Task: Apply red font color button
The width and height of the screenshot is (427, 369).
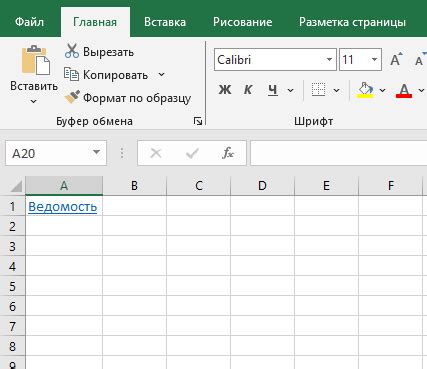Action: [x=404, y=90]
